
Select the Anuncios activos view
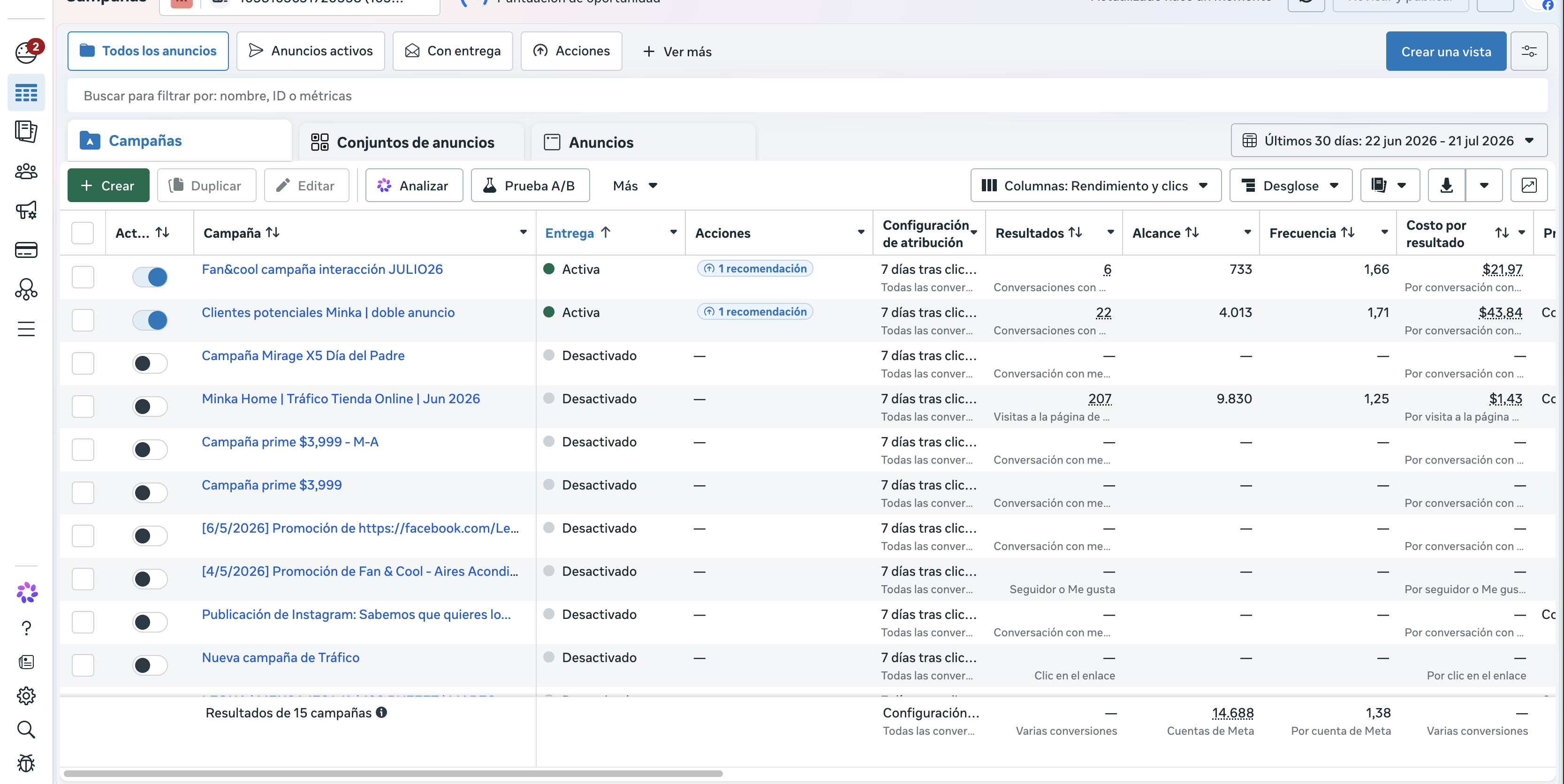pyautogui.click(x=311, y=51)
